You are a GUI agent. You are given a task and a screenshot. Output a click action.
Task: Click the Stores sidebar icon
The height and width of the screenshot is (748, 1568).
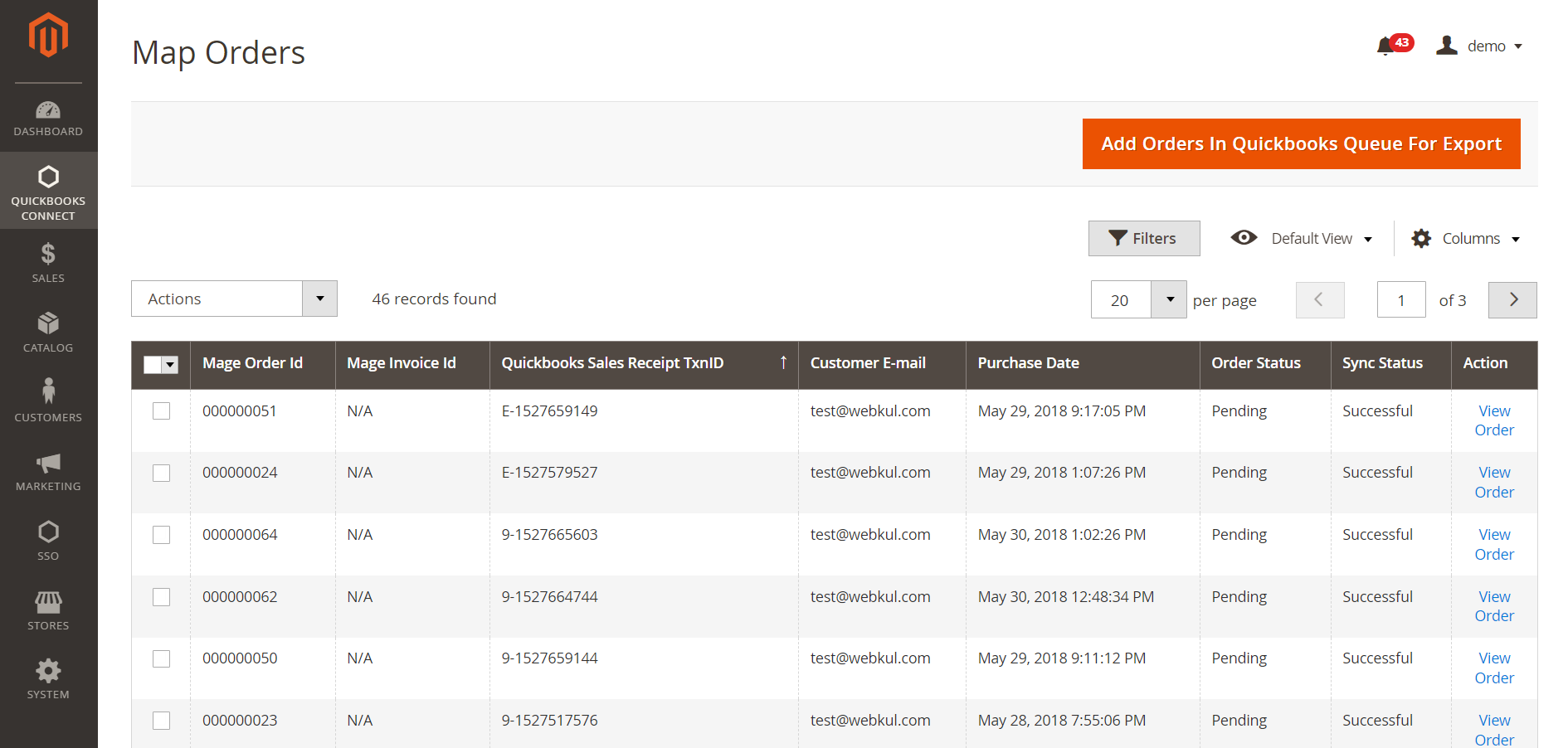(48, 603)
